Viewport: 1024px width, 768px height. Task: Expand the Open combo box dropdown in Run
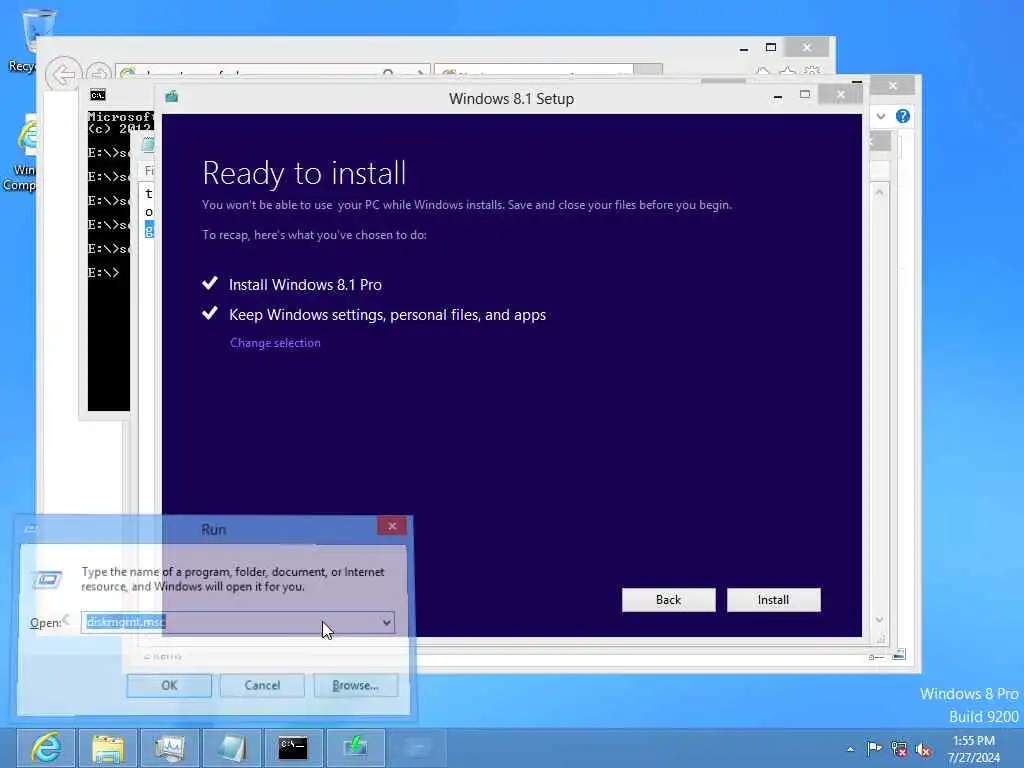387,622
